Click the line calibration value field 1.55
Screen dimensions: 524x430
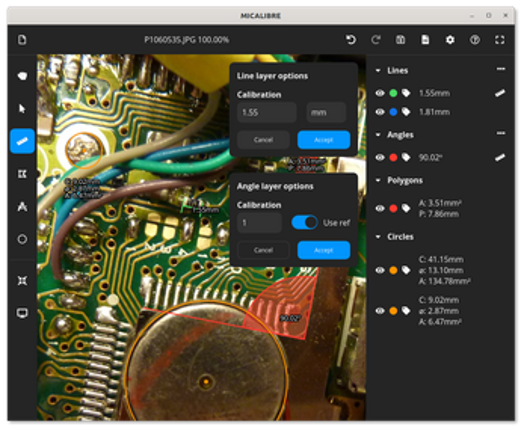point(267,113)
